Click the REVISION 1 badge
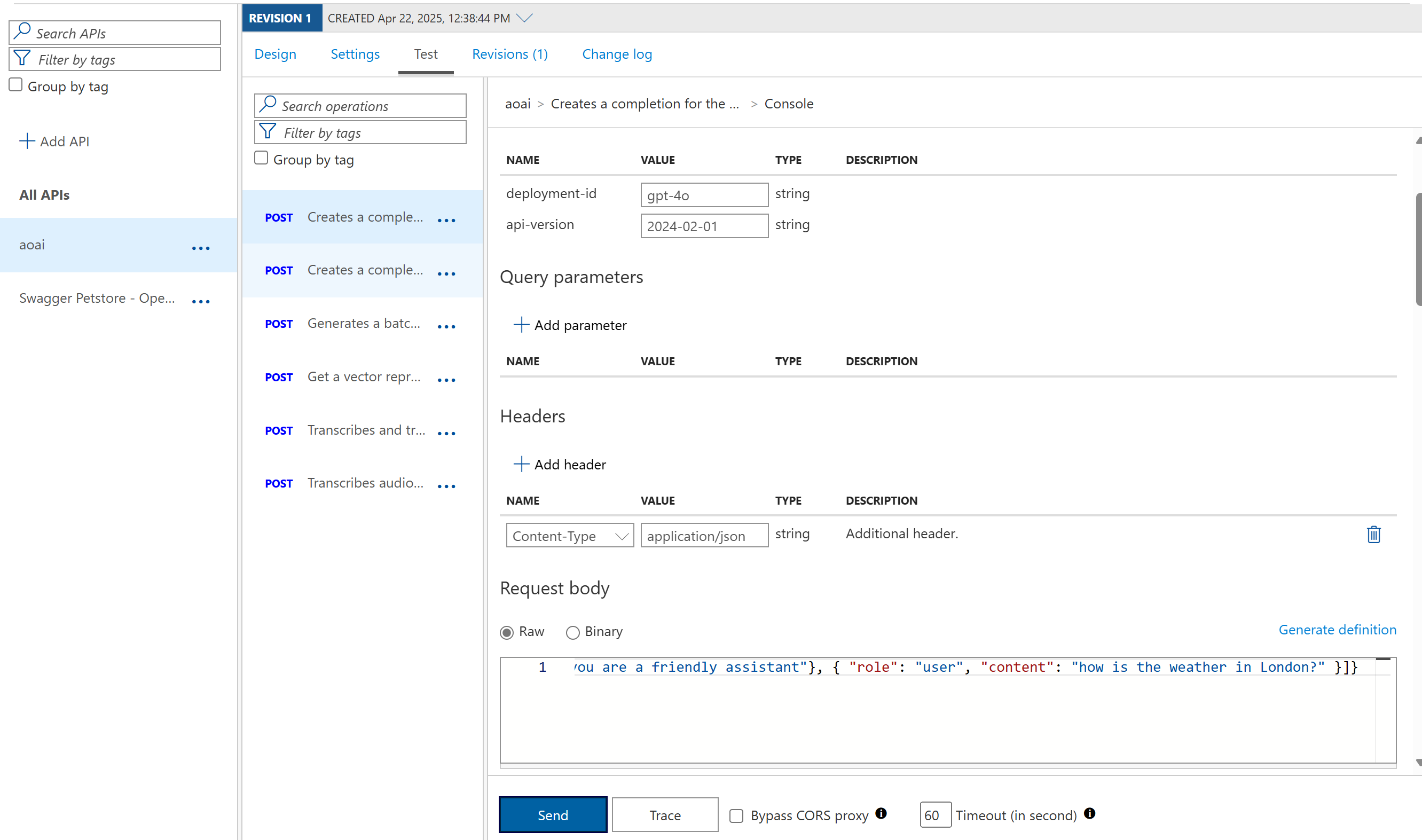Screen dimensions: 1422x840 [x=282, y=18]
